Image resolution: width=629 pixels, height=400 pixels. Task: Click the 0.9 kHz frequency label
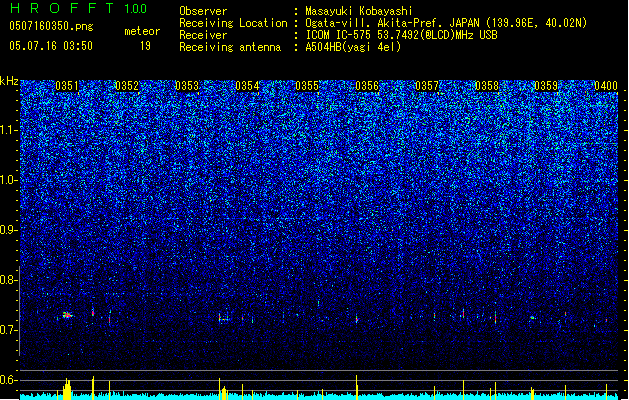(x=9, y=230)
